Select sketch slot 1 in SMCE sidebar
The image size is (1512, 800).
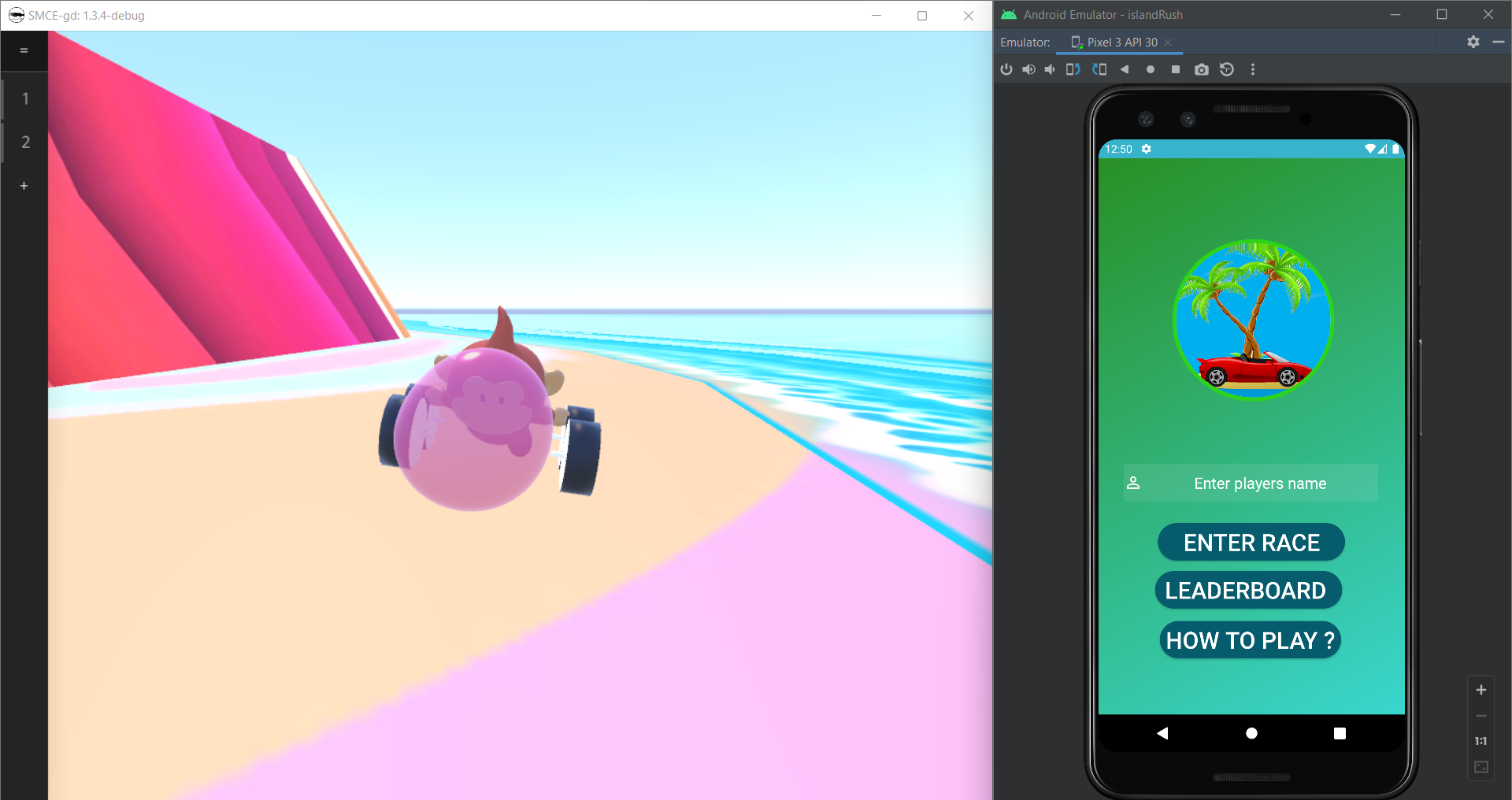[x=24, y=98]
